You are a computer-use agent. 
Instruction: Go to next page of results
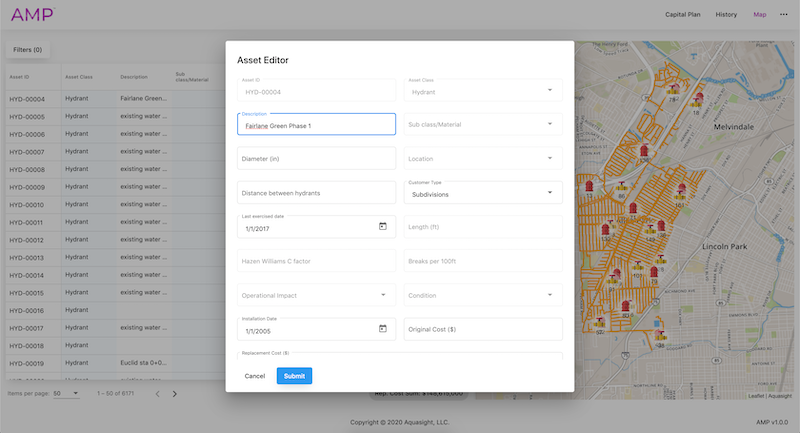pyautogui.click(x=175, y=394)
